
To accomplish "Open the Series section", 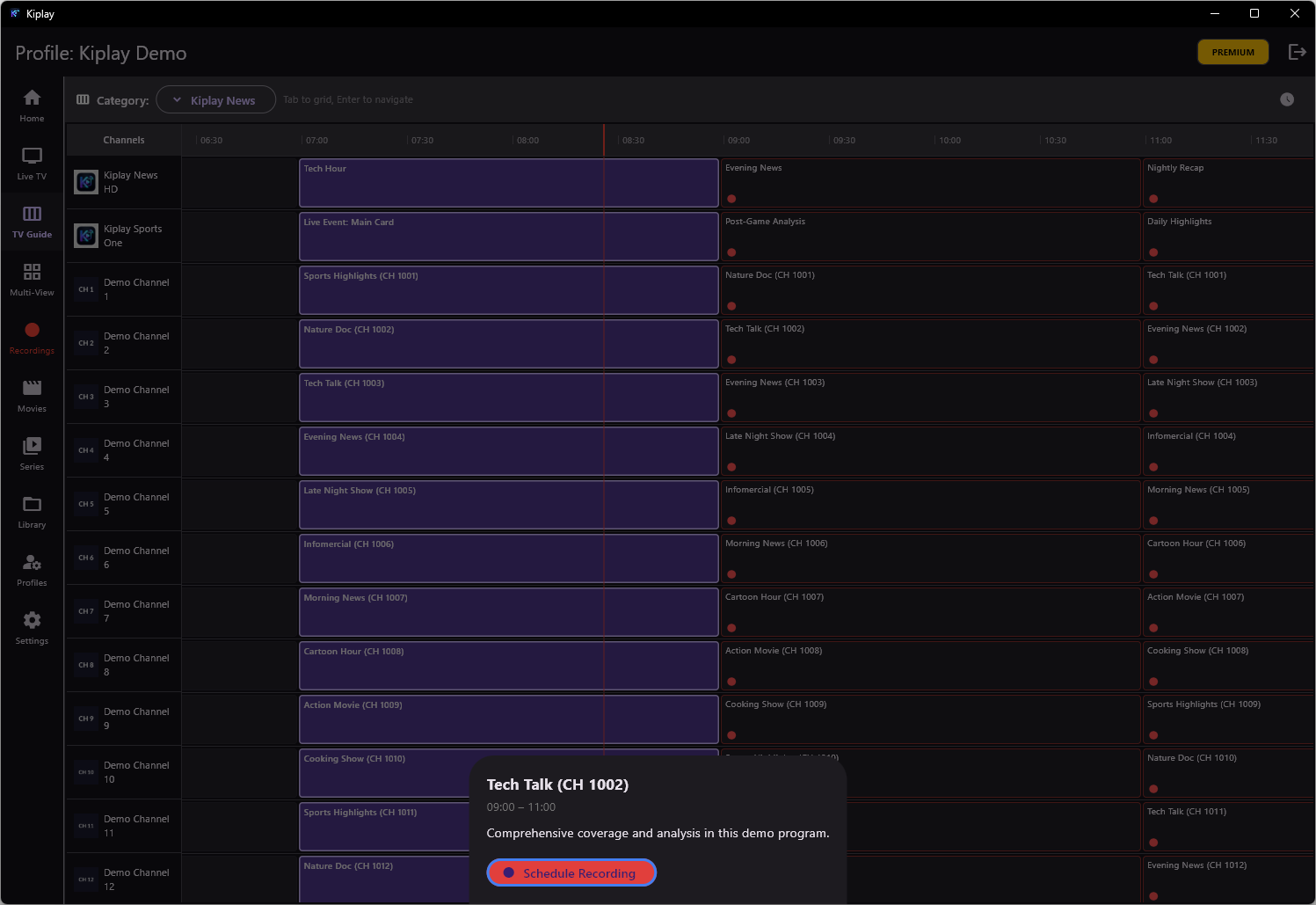I will (32, 453).
